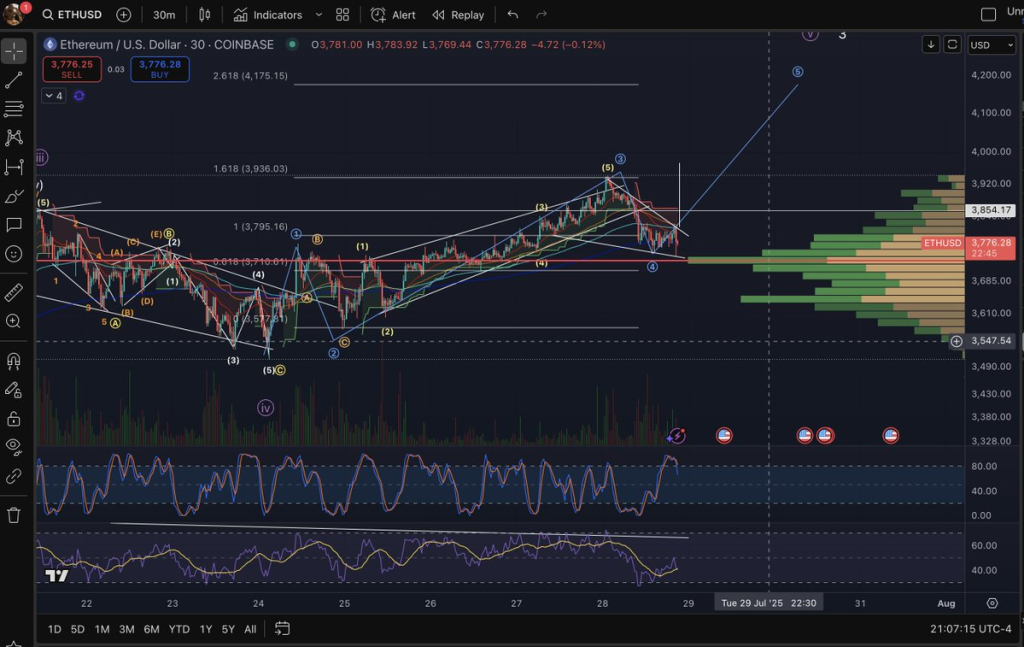Toggle lock all drawings padlock
1024x647 pixels.
click(14, 418)
